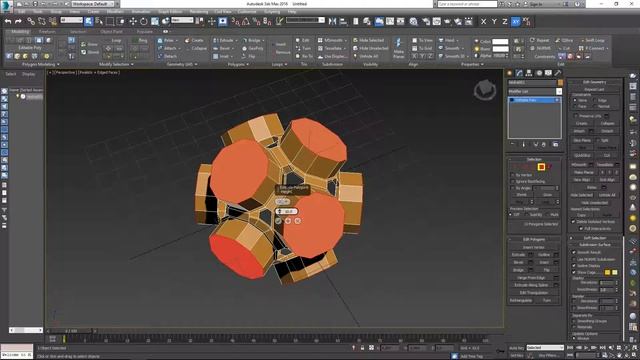Click Extrude Along Spline button
Image resolution: width=640 pixels, height=360 pixels.
point(531,285)
